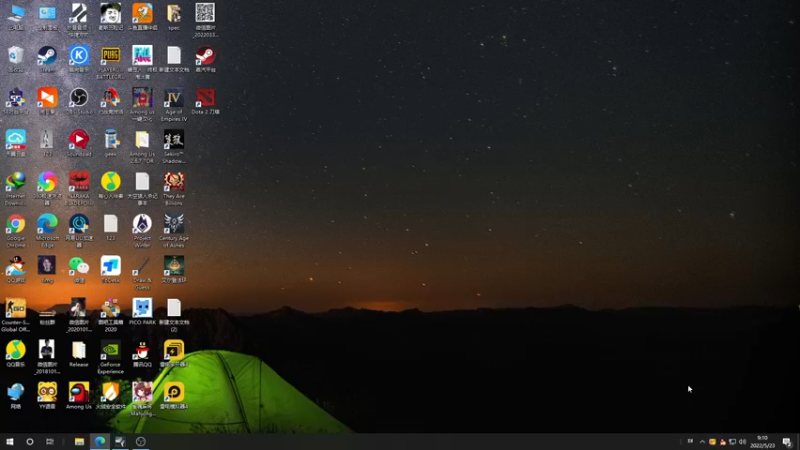Launch Age of Empires IV shortcut
The image size is (800, 450).
pyautogui.click(x=173, y=97)
